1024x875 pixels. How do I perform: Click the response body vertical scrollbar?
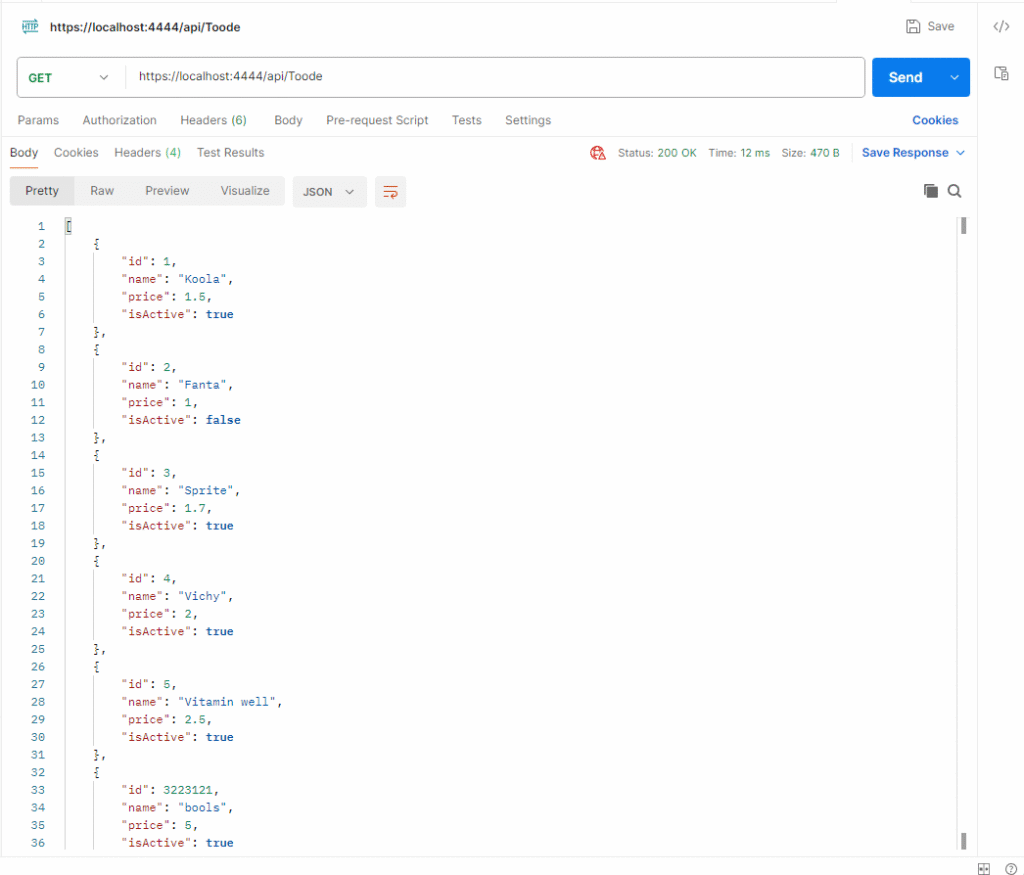(963, 530)
